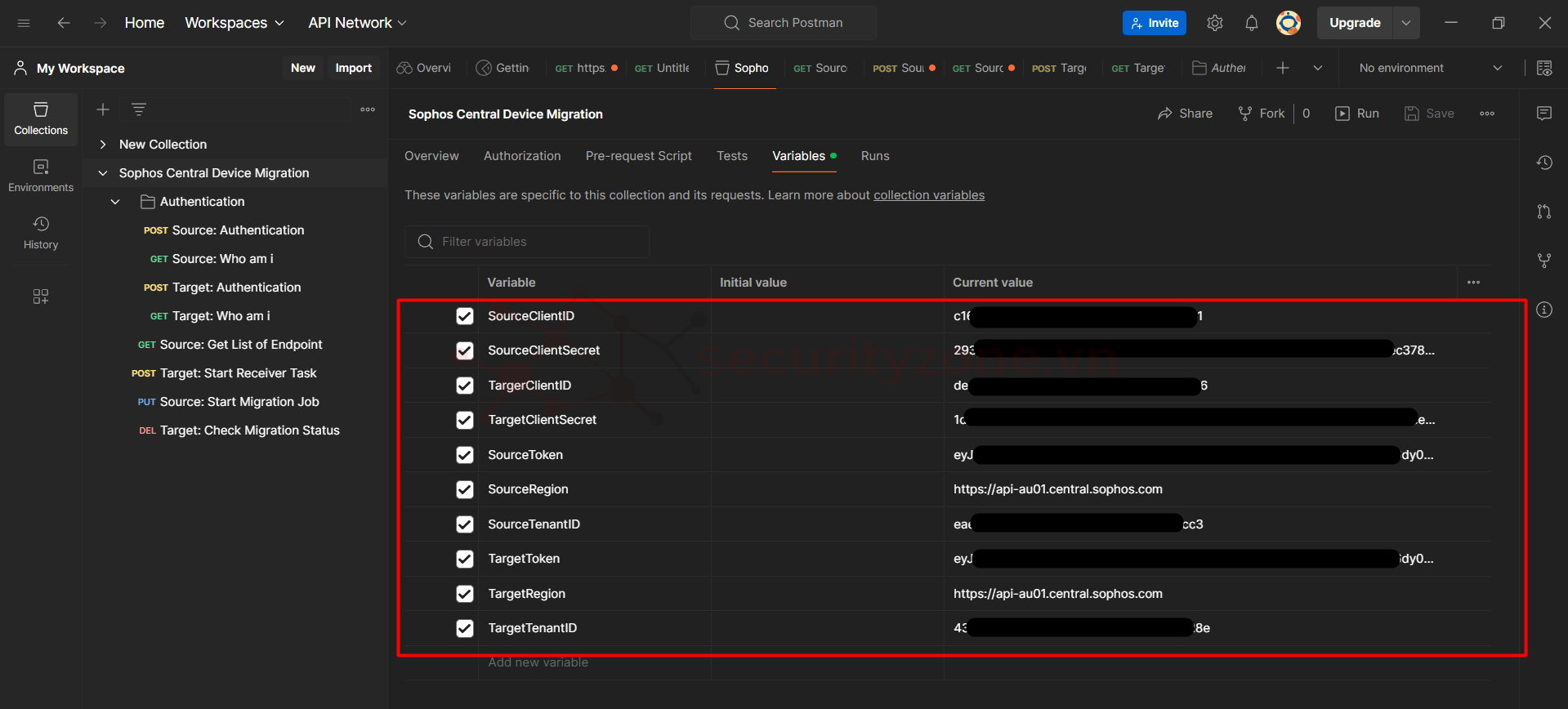
Task: Uncheck the SourceToken variable
Action: tap(465, 455)
